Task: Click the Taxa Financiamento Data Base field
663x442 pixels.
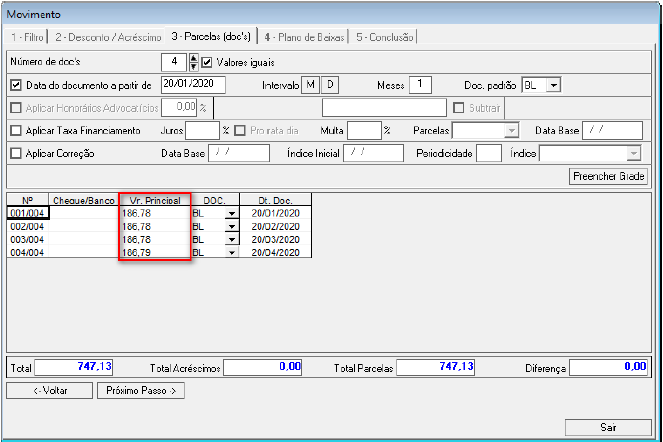Action: (613, 130)
